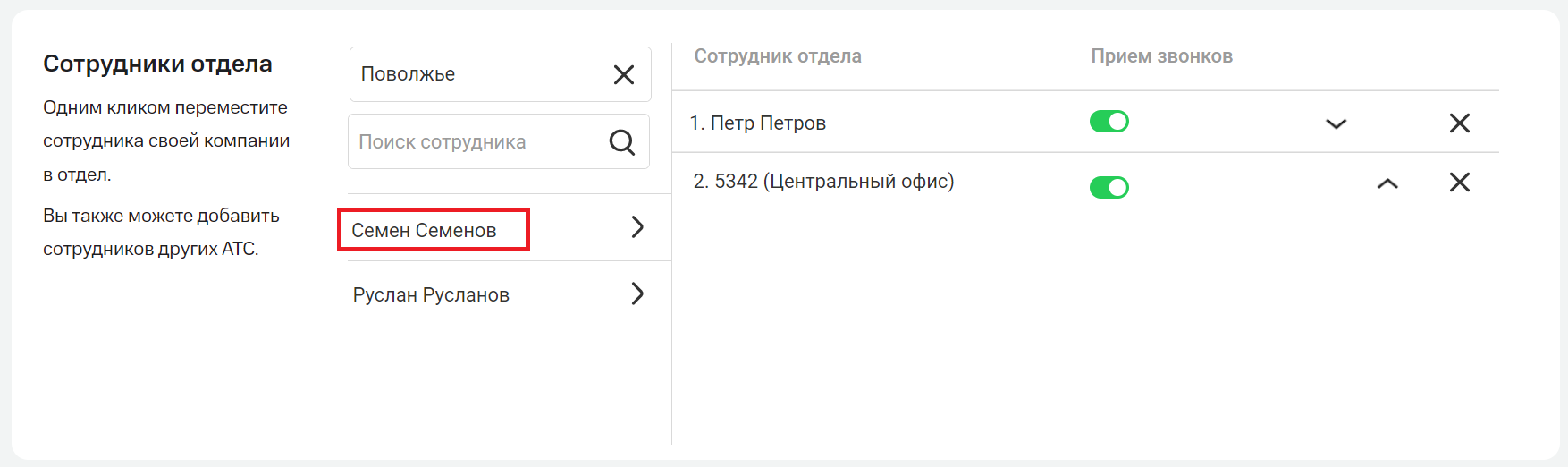Click the Сотрудники отдела section heading
This screenshot has height=468, width=1568.
point(157,64)
